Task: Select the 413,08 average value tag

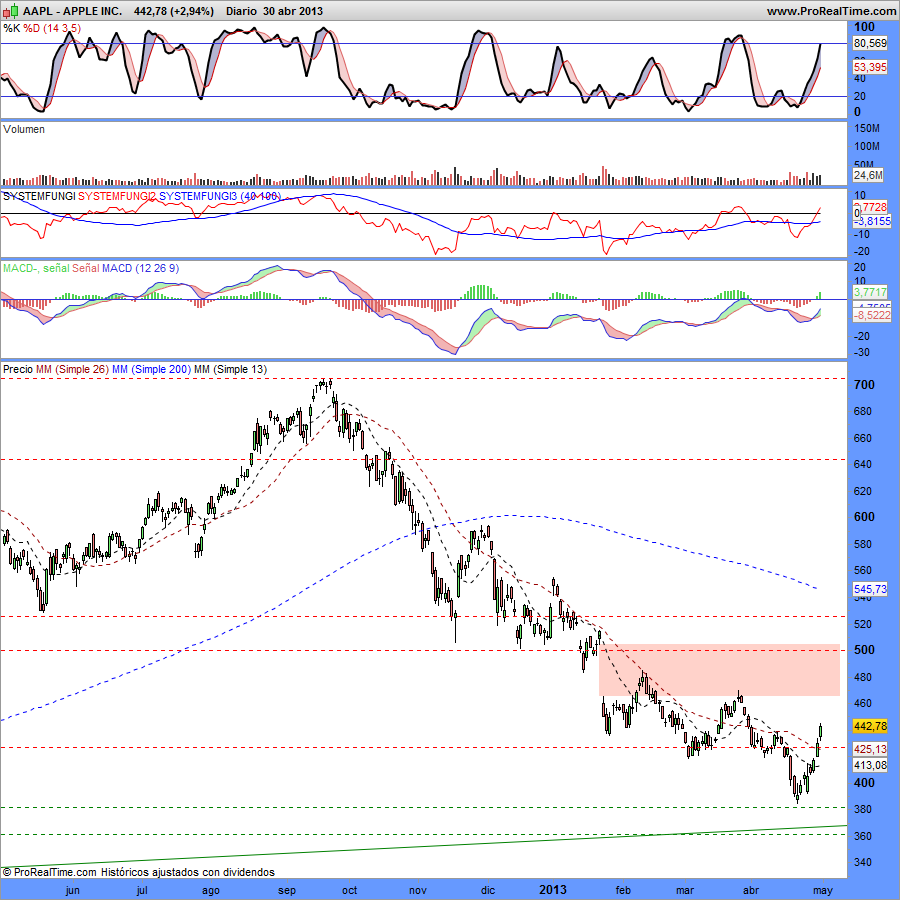Action: coord(870,765)
